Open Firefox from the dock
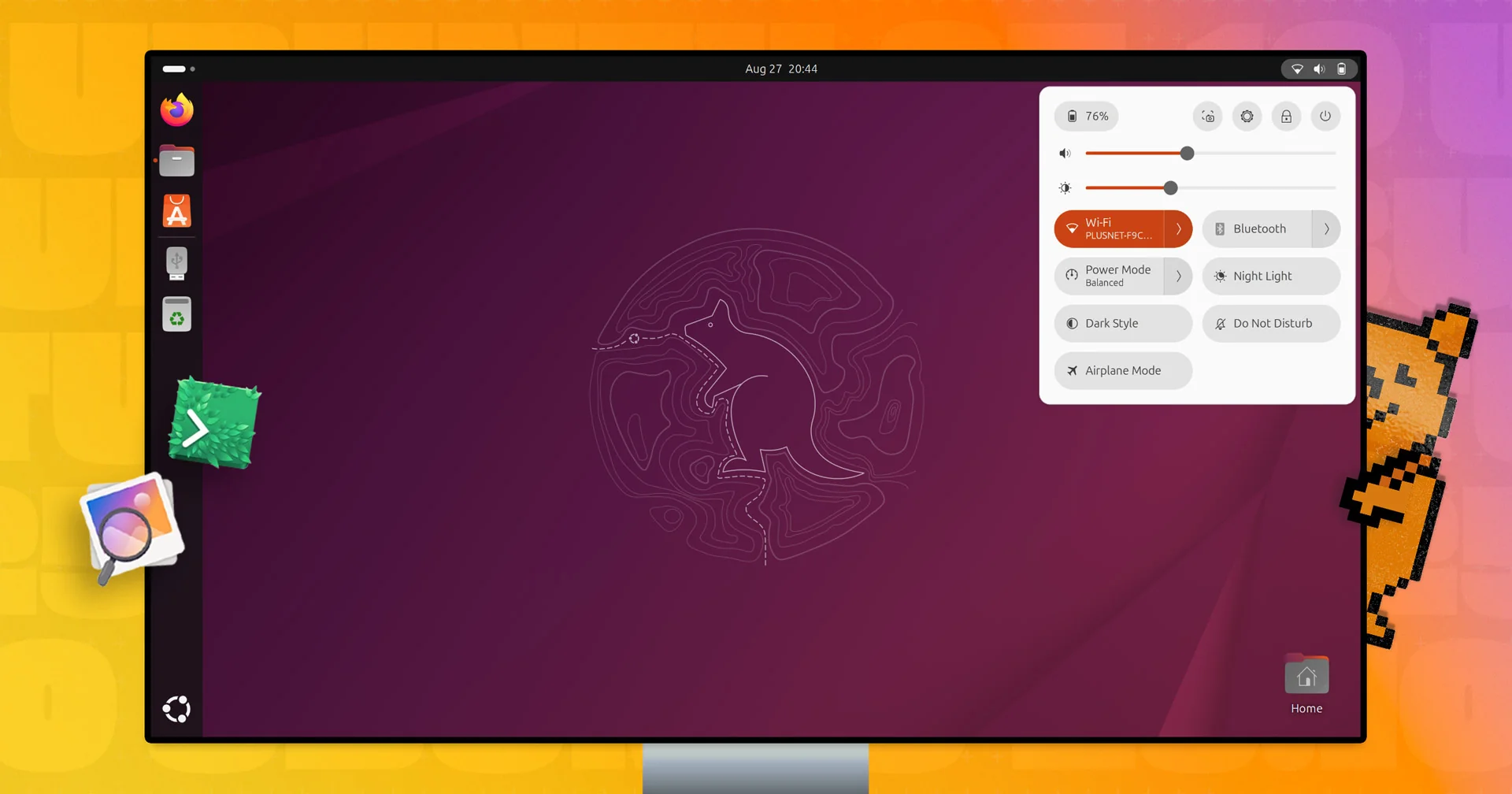Viewport: 1512px width, 794px height. 176,109
